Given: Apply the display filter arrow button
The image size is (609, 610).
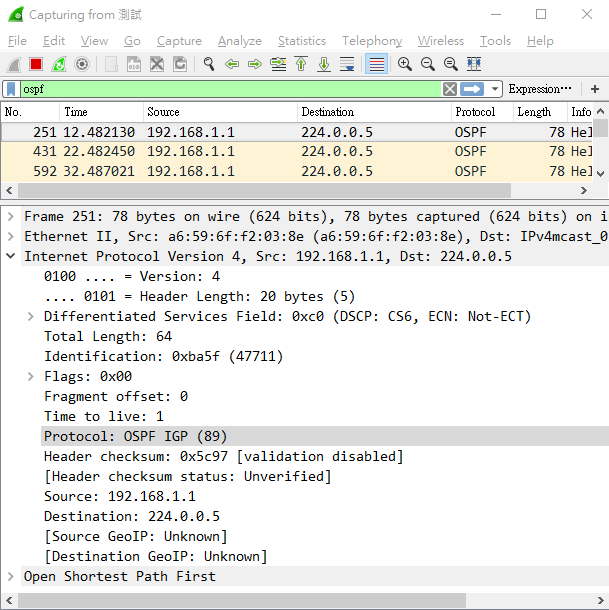Looking at the screenshot, I should click(x=472, y=89).
